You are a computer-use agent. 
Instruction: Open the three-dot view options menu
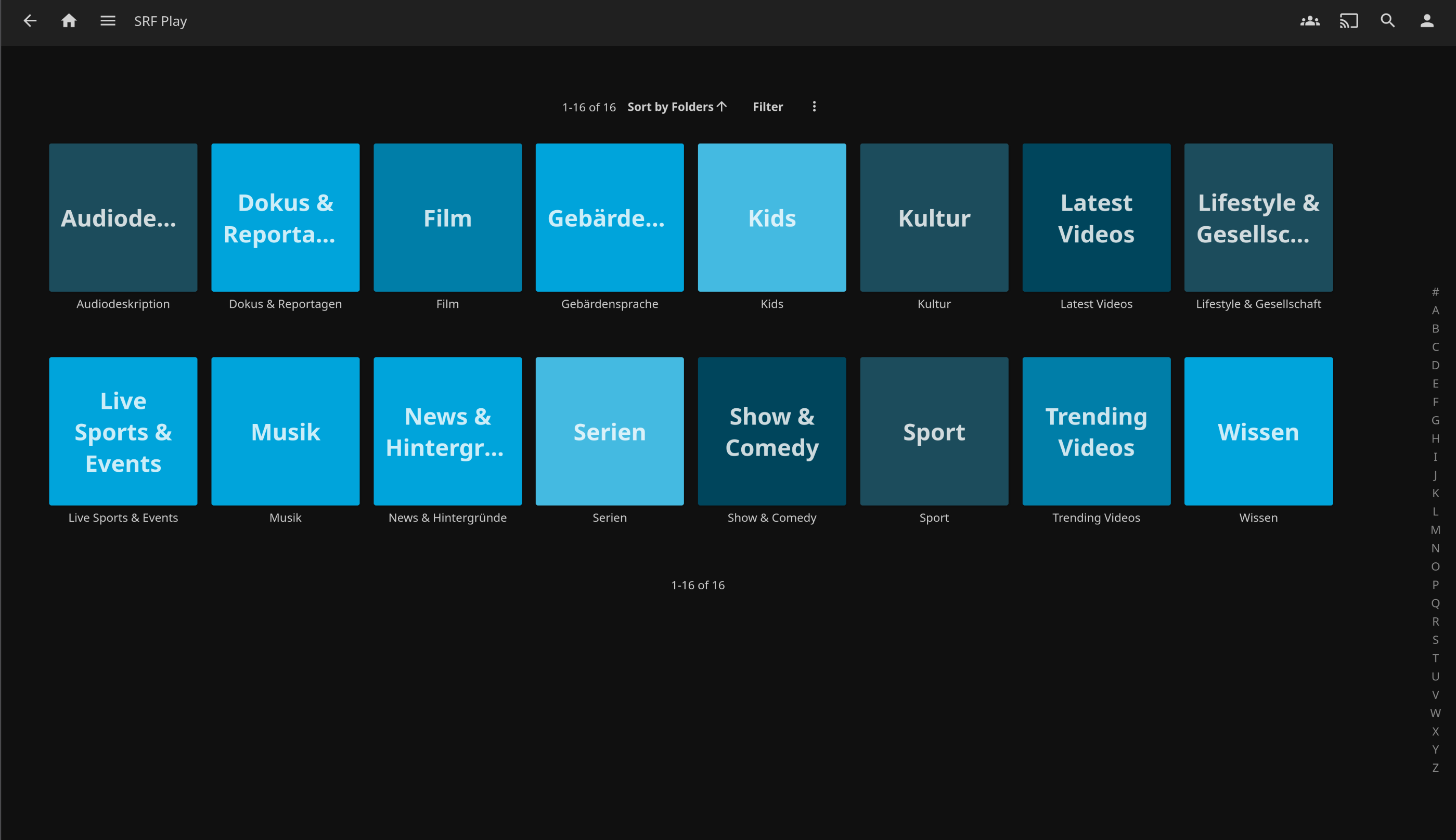(814, 107)
